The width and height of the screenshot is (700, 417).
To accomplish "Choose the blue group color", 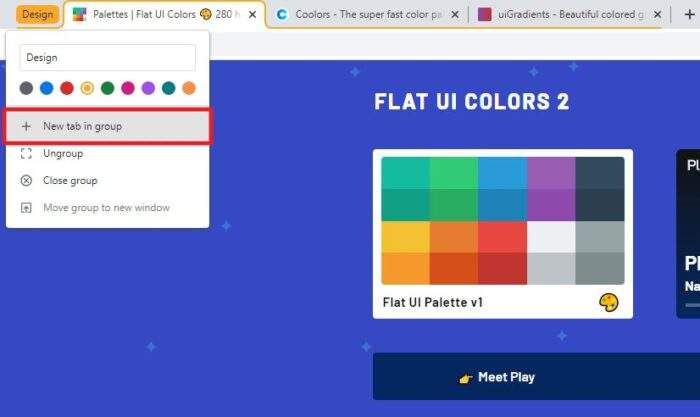I will pyautogui.click(x=46, y=88).
